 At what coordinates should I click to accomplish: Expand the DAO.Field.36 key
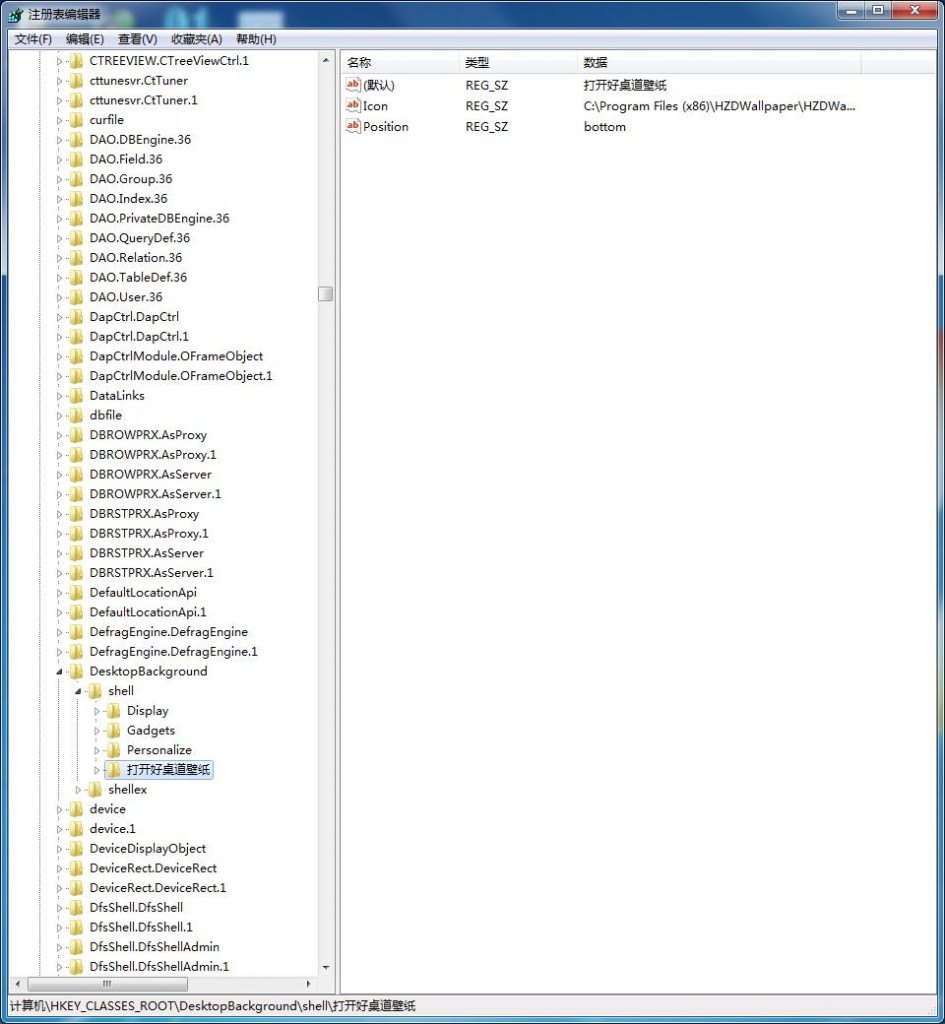point(59,159)
